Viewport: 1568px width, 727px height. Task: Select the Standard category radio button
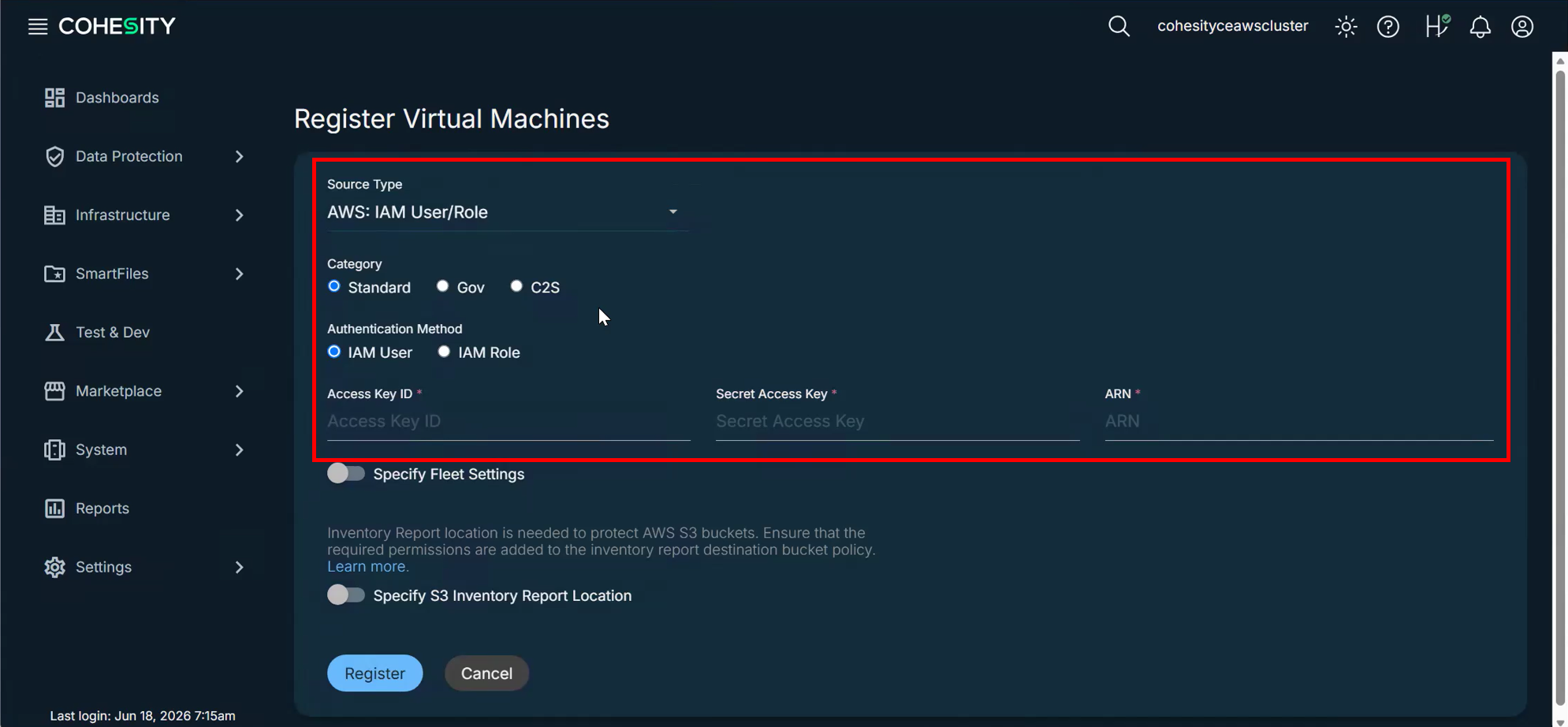[x=334, y=286]
